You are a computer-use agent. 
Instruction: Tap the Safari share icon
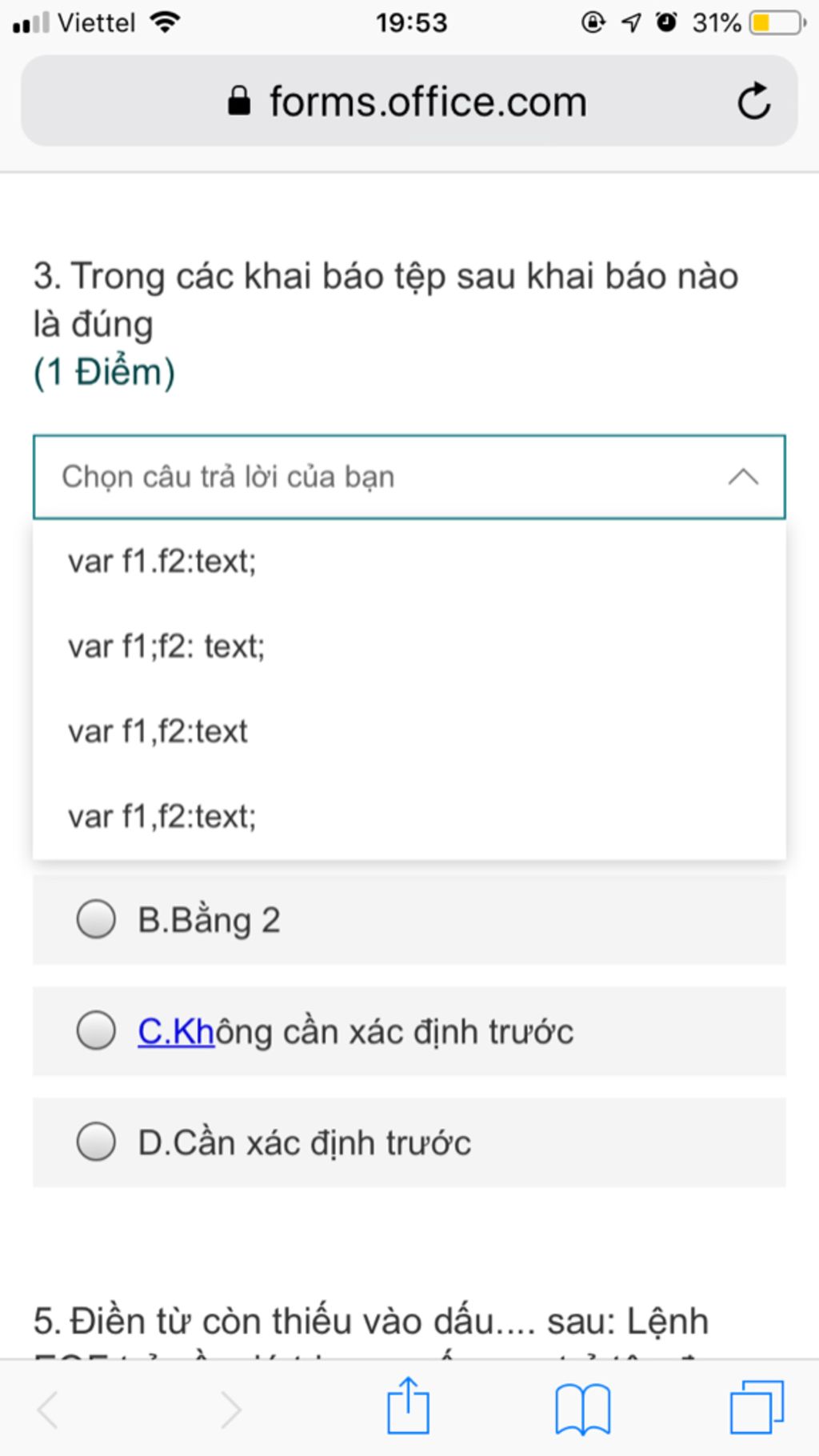pyautogui.click(x=408, y=1406)
